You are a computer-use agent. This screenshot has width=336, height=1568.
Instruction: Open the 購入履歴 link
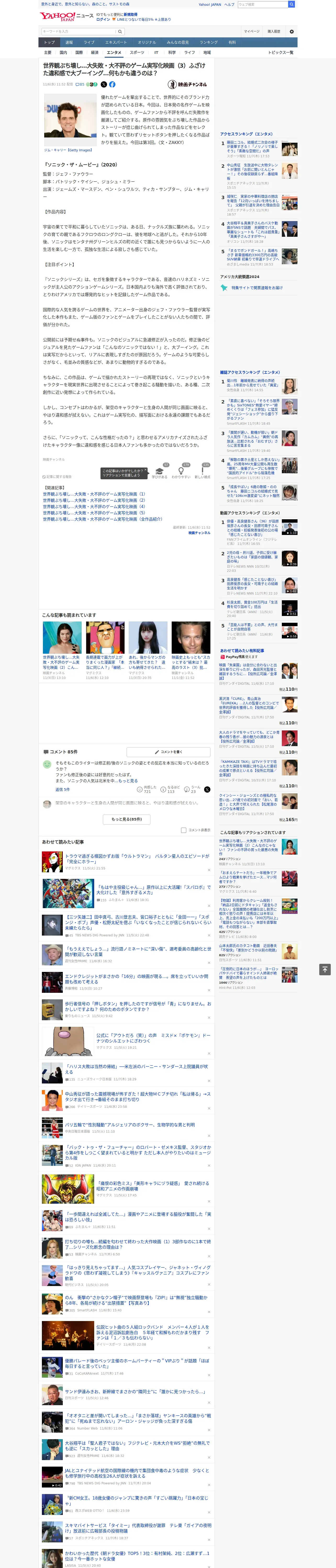[274, 32]
